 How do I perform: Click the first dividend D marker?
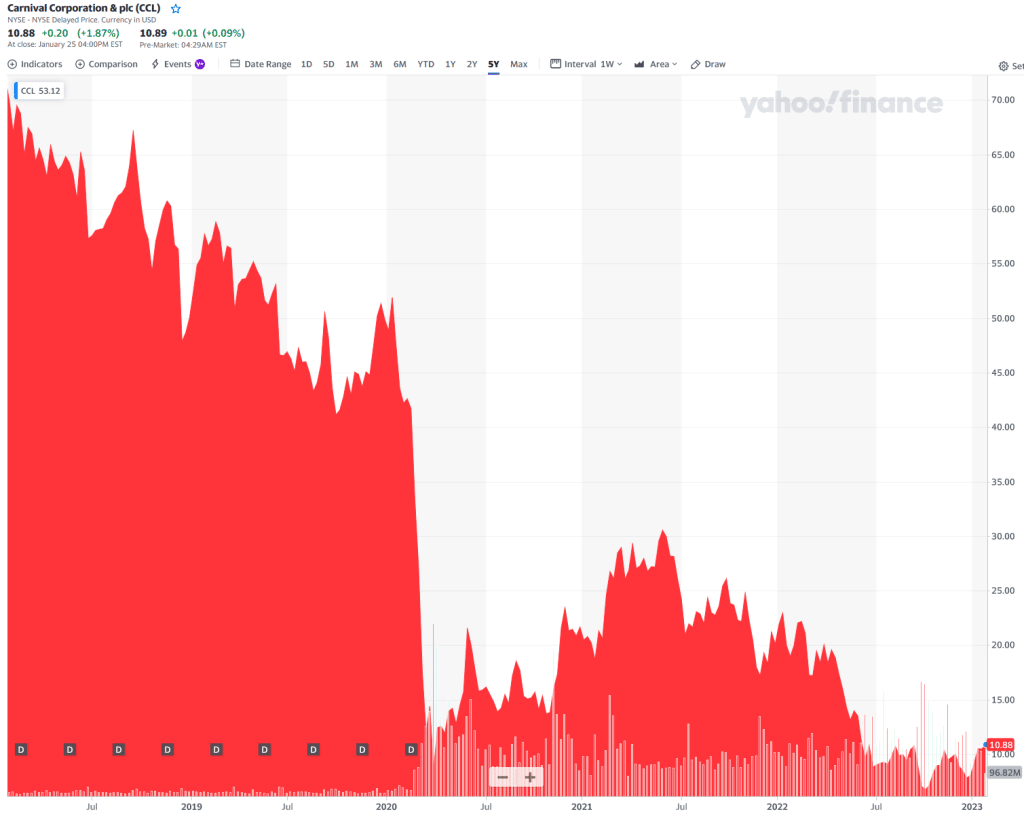coord(21,749)
